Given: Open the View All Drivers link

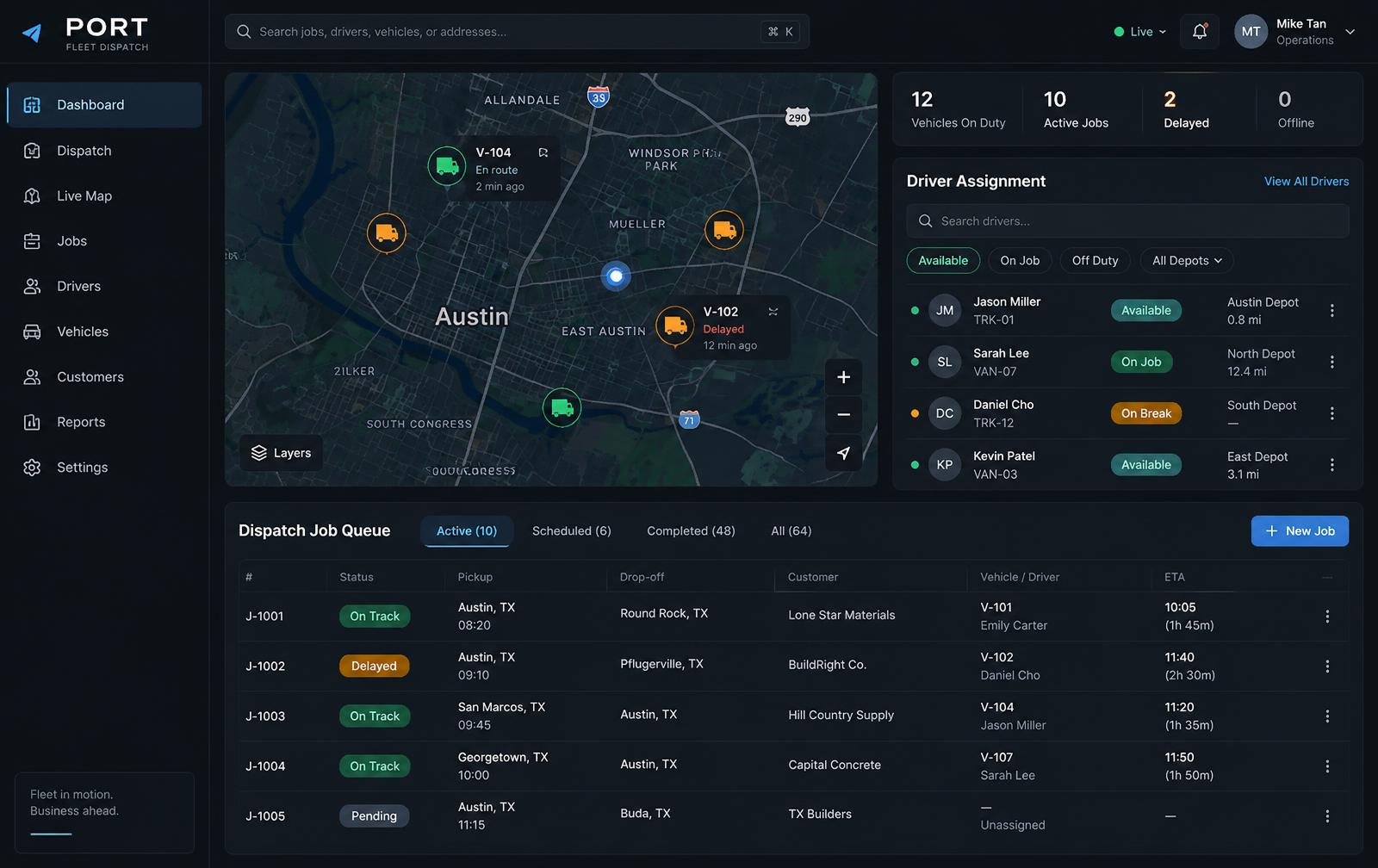Looking at the screenshot, I should [1307, 182].
